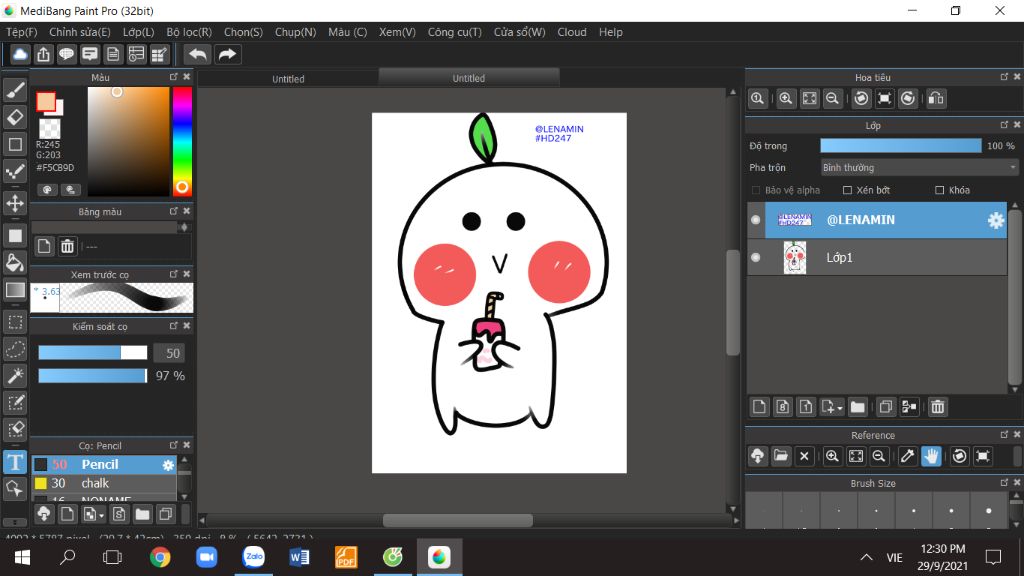This screenshot has height=576, width=1024.
Task: Hide the @LENAMIN layer
Action: [756, 220]
